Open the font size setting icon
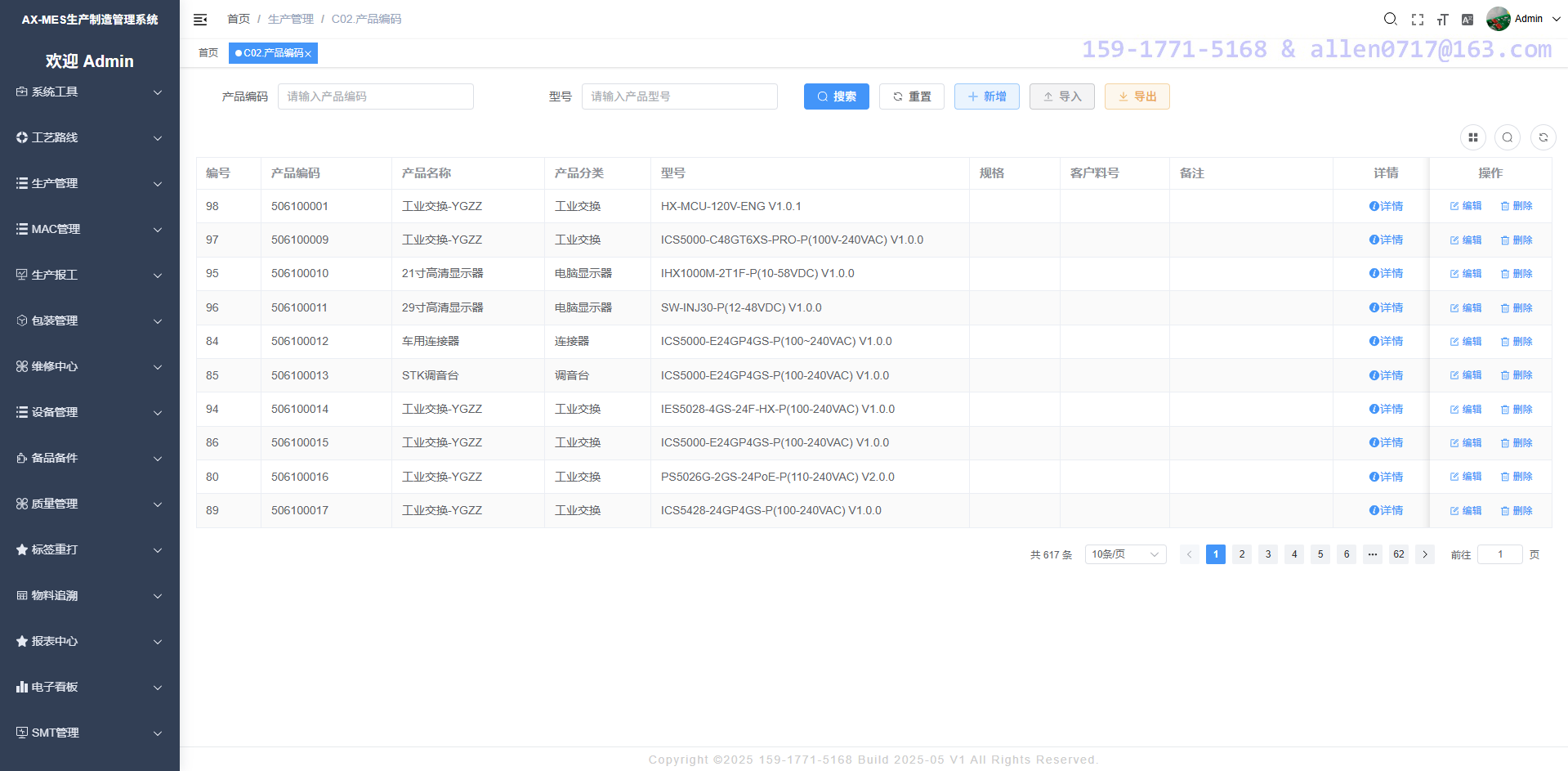The width and height of the screenshot is (1568, 771). (x=1443, y=20)
